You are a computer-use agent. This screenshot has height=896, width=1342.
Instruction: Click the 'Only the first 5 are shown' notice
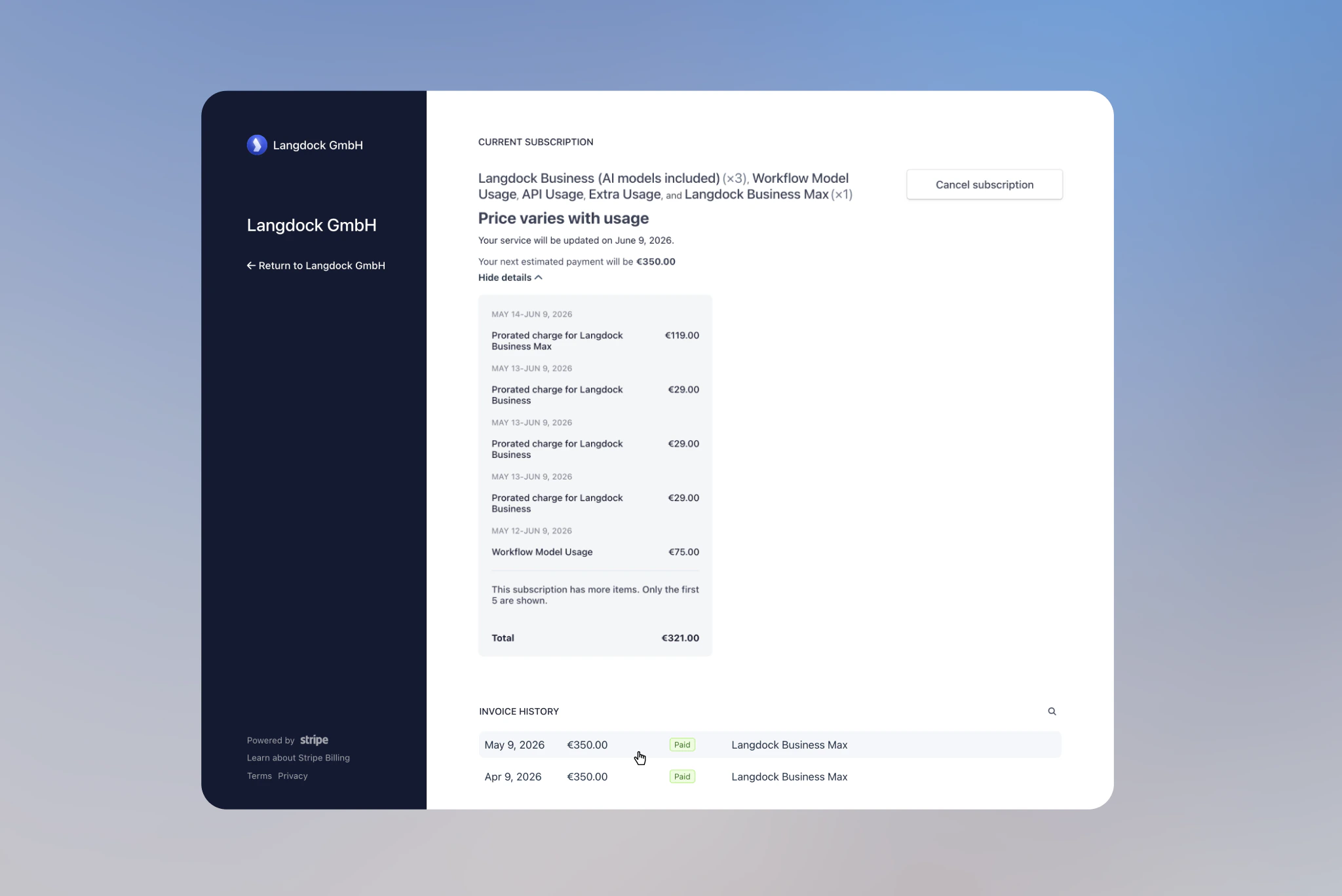595,595
